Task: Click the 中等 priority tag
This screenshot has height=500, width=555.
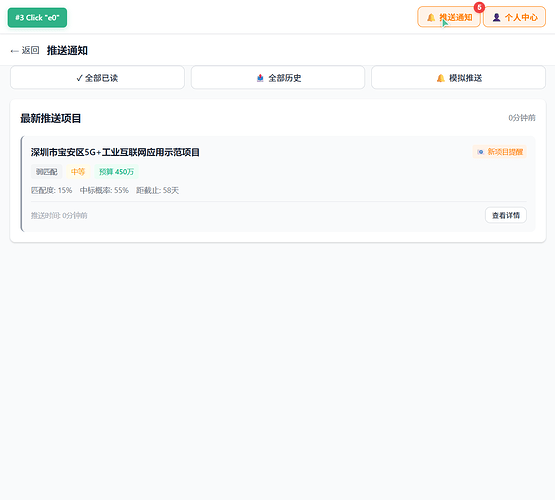Action: (x=78, y=172)
